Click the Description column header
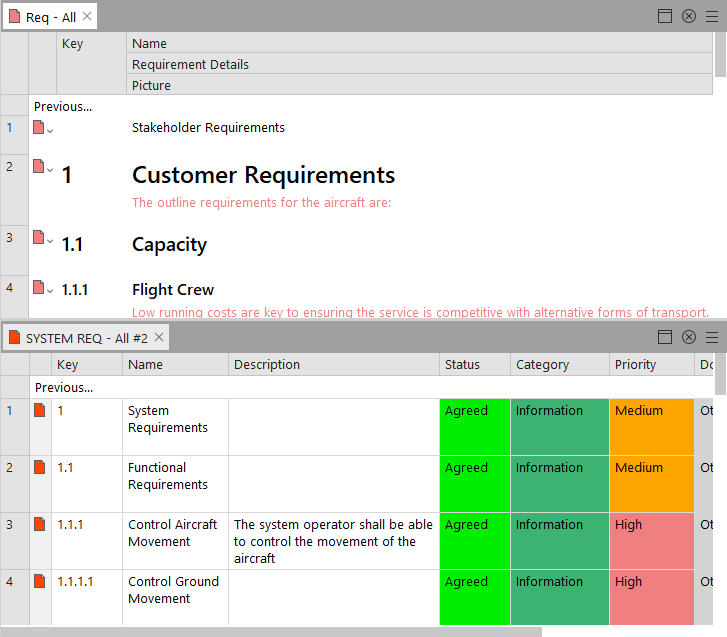727x637 pixels. click(334, 364)
